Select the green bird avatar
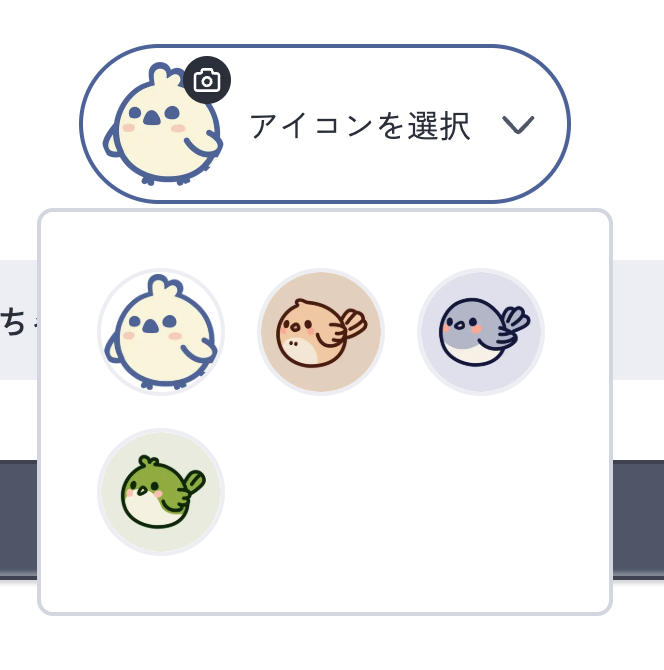This screenshot has height=670, width=664. [x=161, y=492]
